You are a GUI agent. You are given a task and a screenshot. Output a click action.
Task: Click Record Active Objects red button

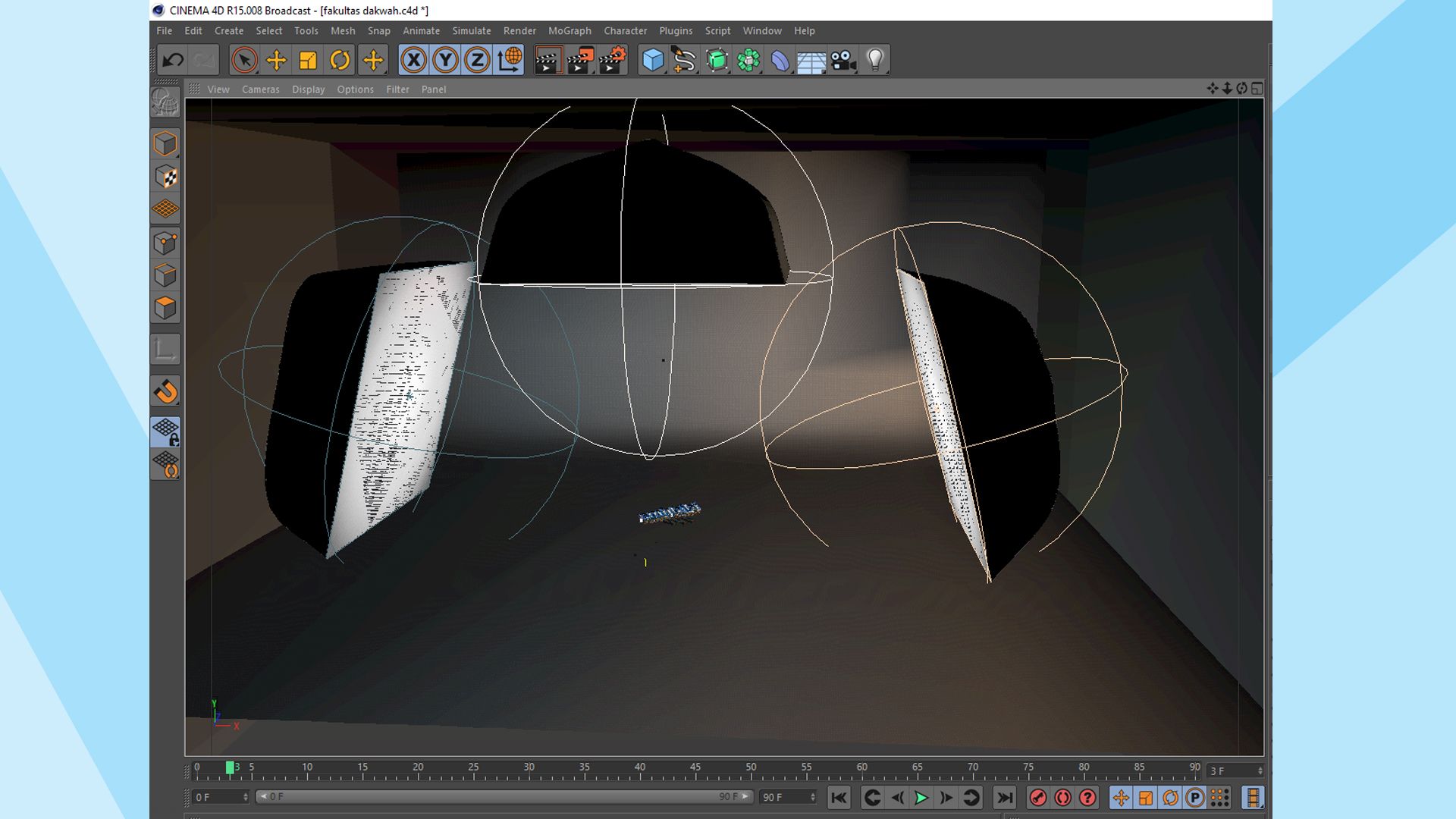click(1038, 798)
